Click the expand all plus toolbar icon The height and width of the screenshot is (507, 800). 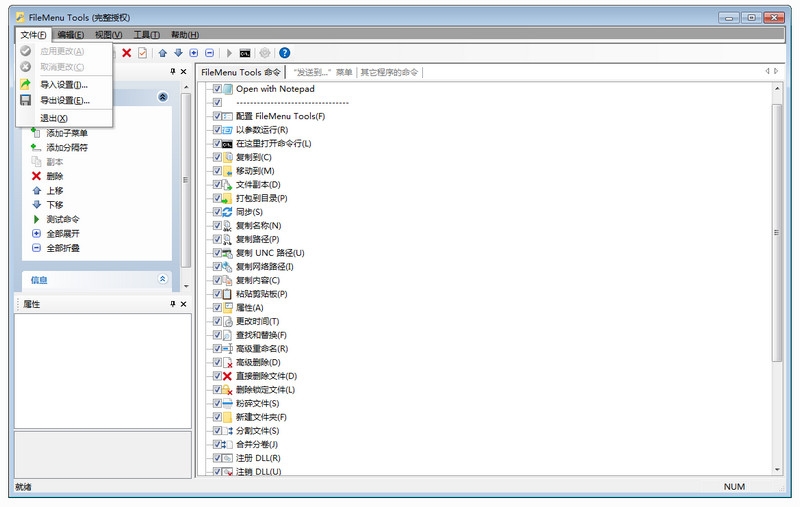(x=194, y=53)
